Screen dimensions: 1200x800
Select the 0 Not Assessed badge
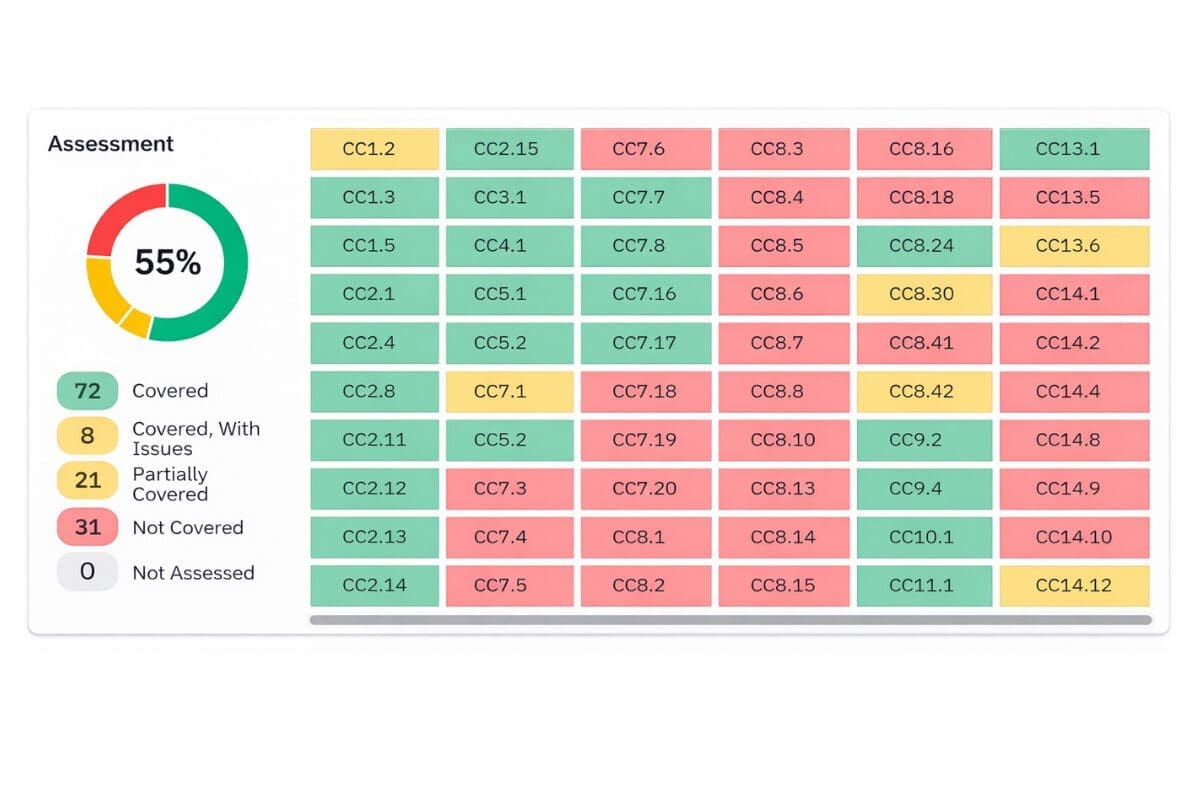coord(88,572)
